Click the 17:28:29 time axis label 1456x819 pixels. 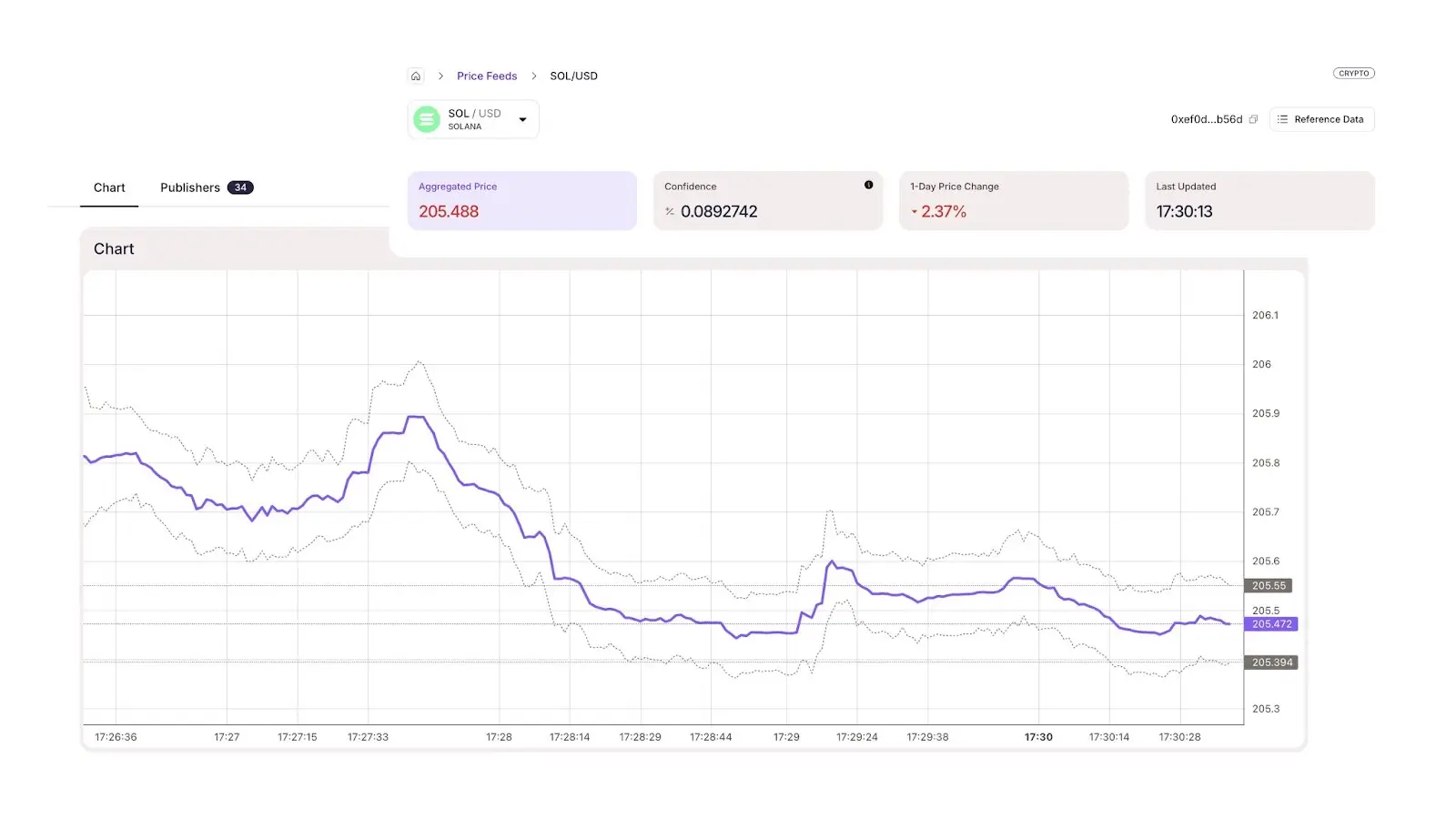point(641,737)
